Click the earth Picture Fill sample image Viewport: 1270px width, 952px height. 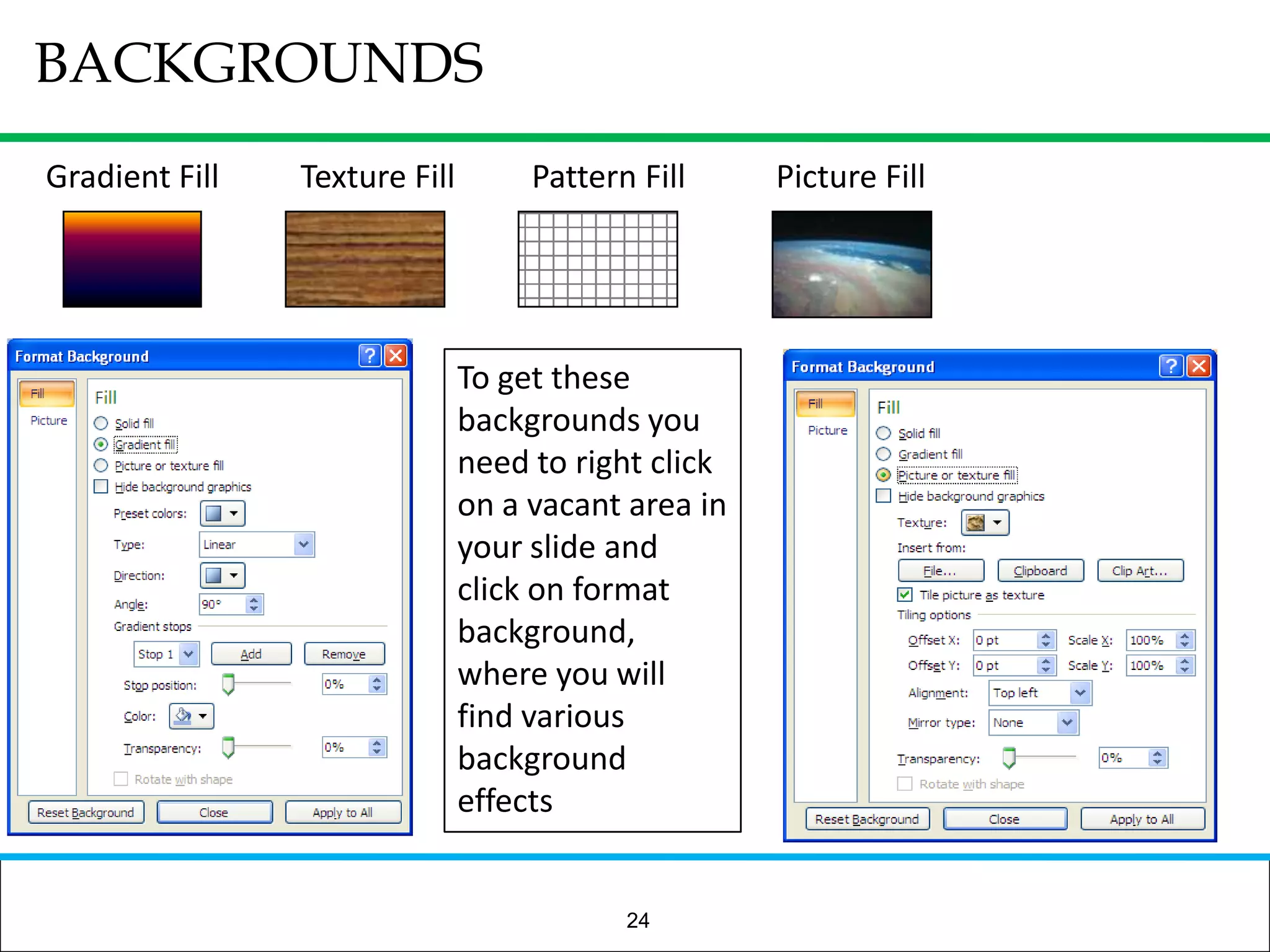[851, 264]
